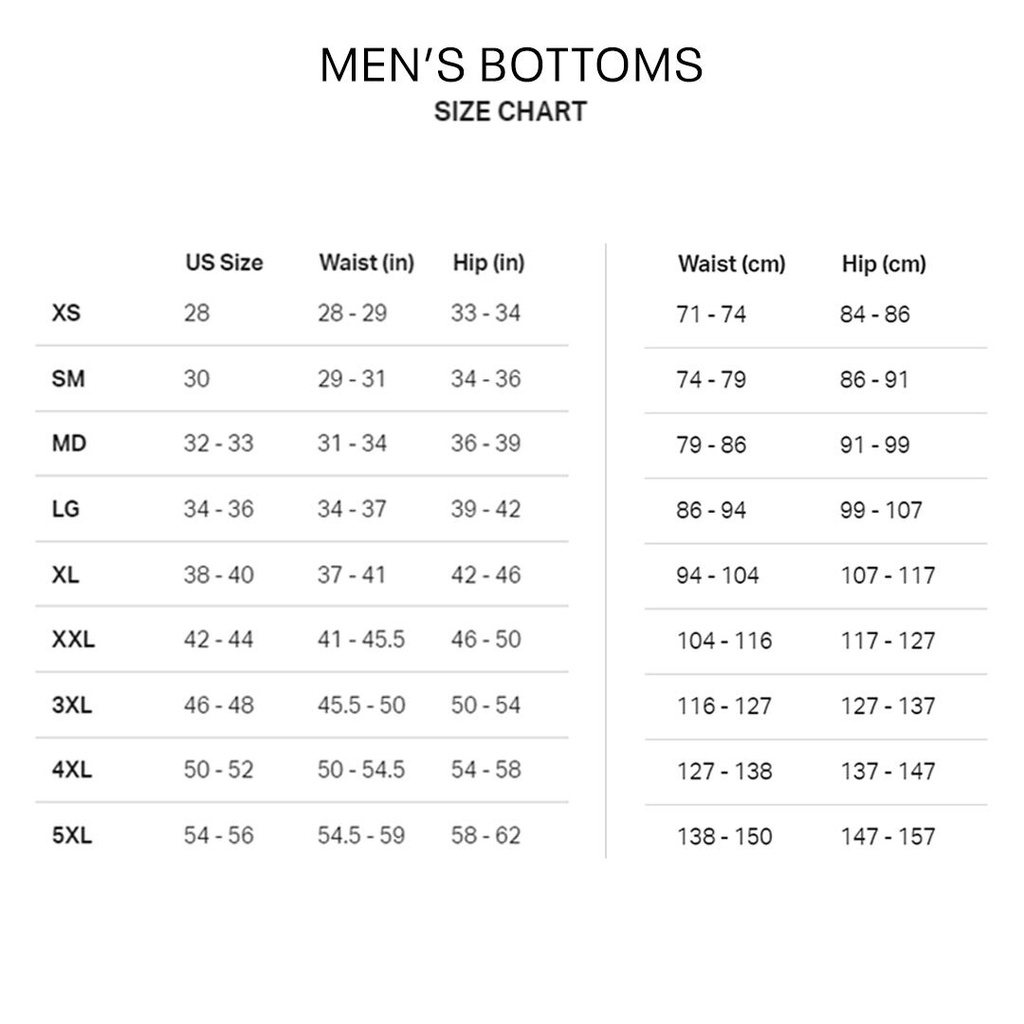Select the XS size row label
The height and width of the screenshot is (1024, 1024).
[x=66, y=313]
